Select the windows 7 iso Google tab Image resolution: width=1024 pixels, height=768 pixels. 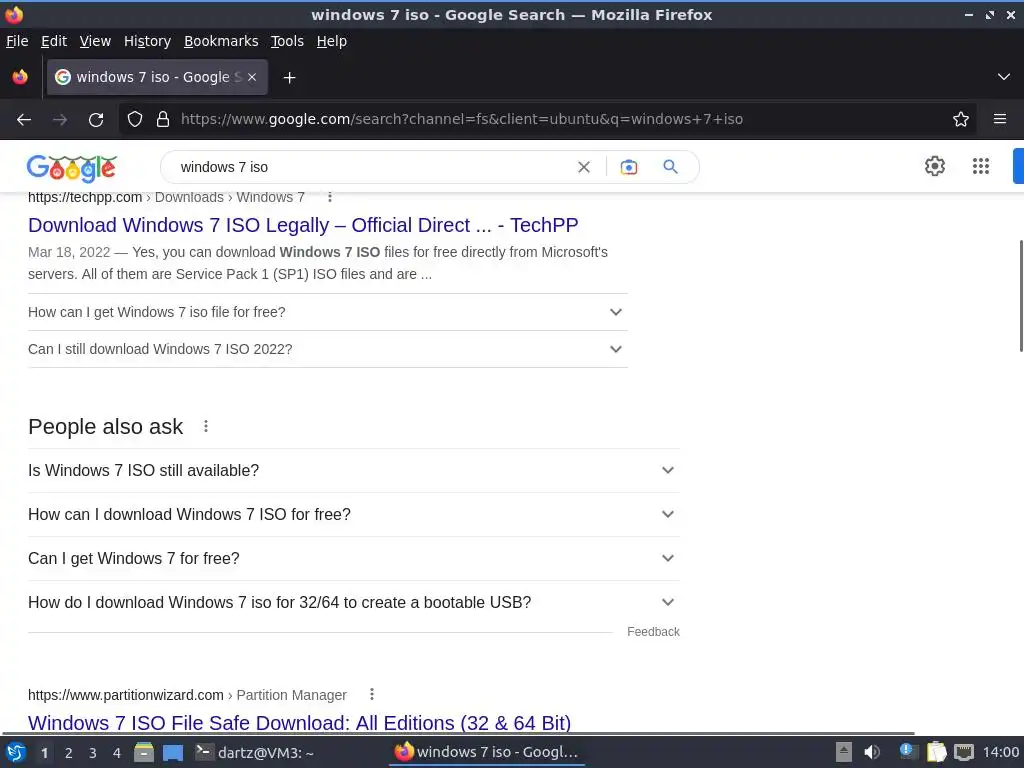(157, 77)
